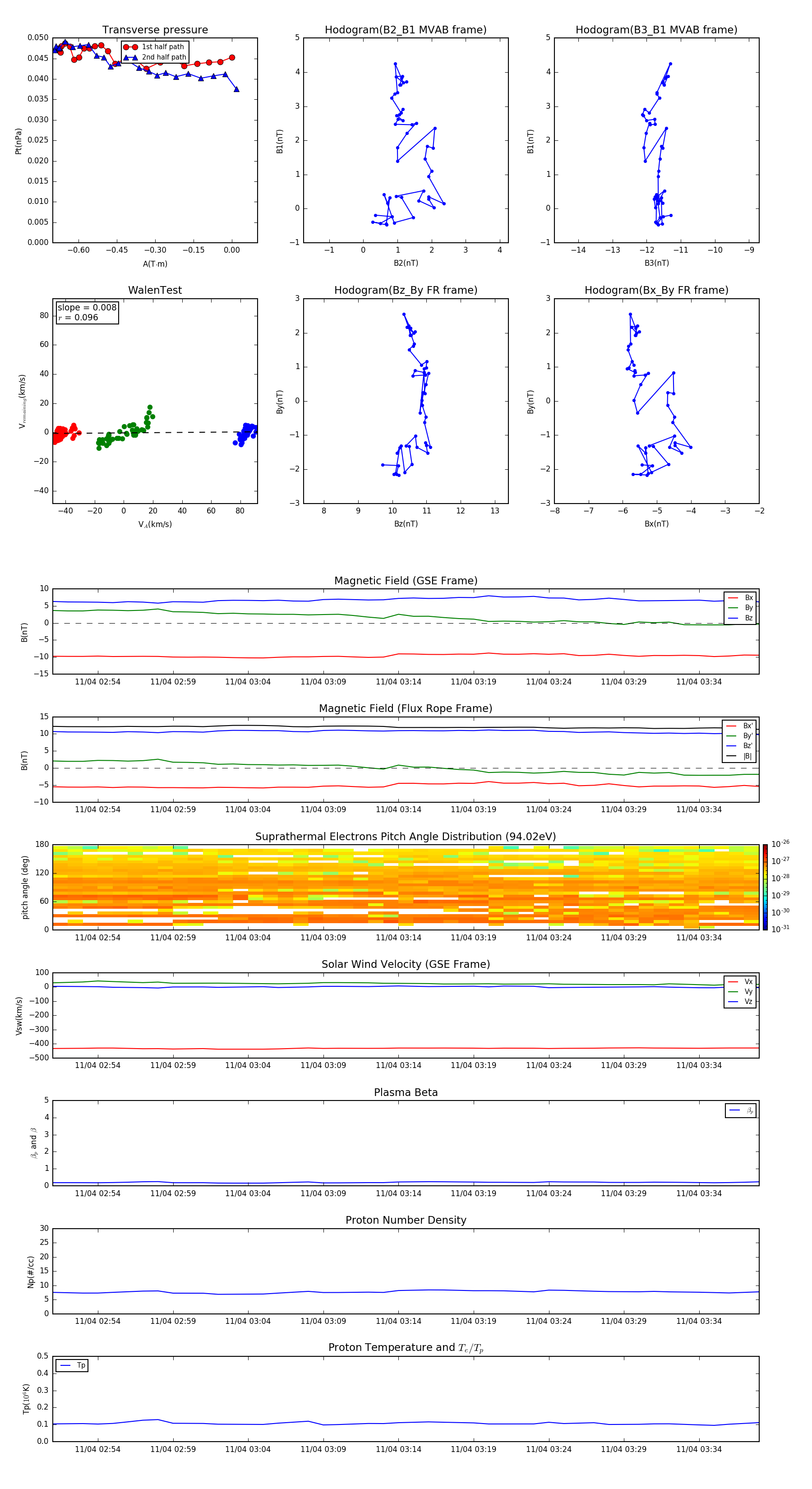Click the 'Magnetic Field (Flux Rope Frame)' title

tap(406, 709)
